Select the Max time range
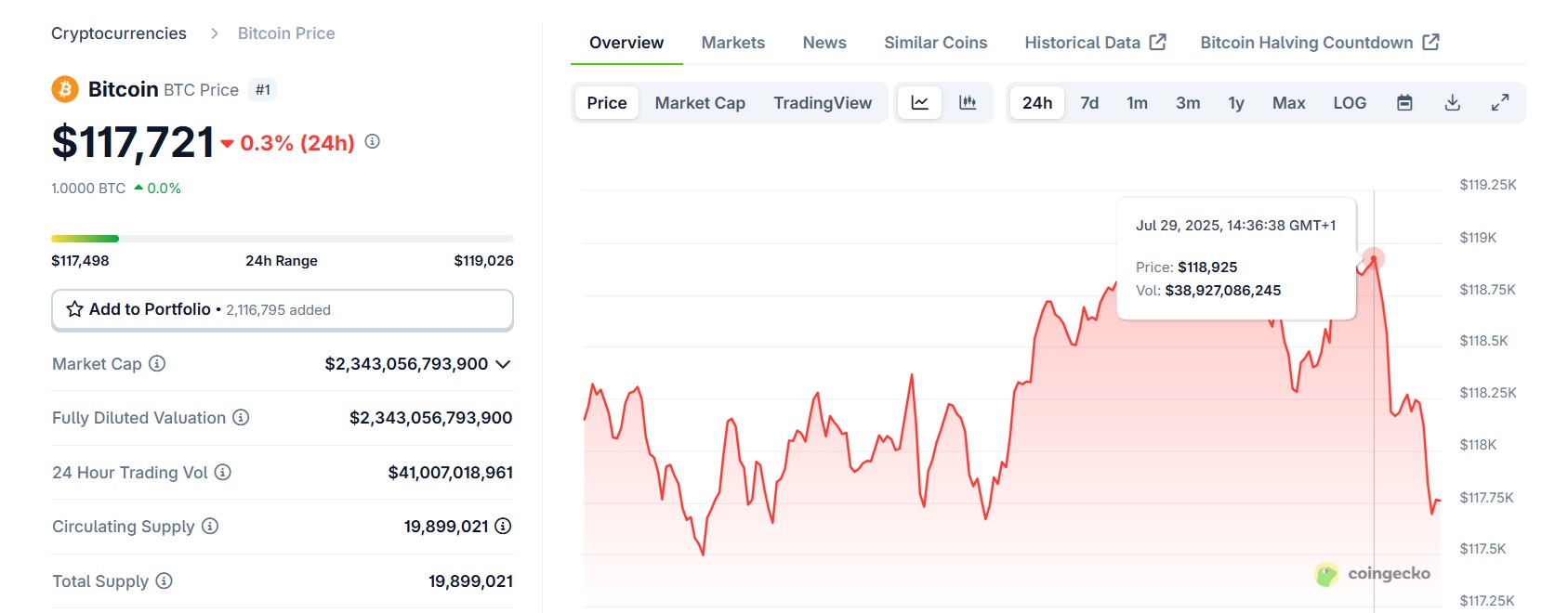Viewport: 1568px width, 613px height. pos(1288,102)
